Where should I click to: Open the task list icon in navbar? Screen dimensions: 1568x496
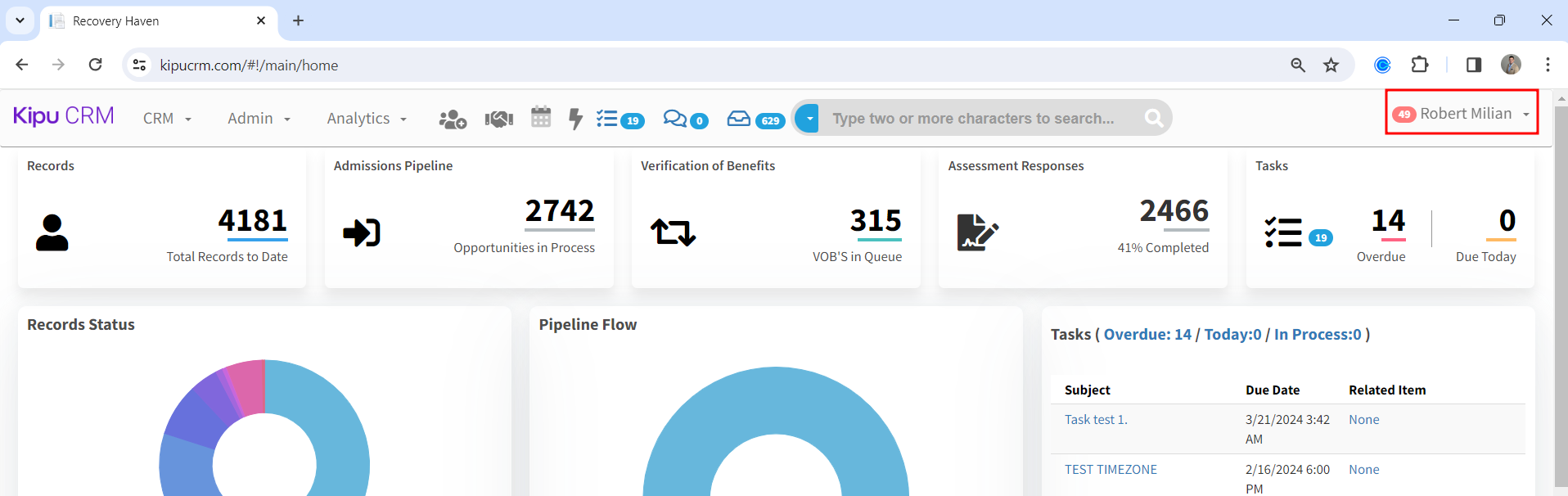coord(607,119)
